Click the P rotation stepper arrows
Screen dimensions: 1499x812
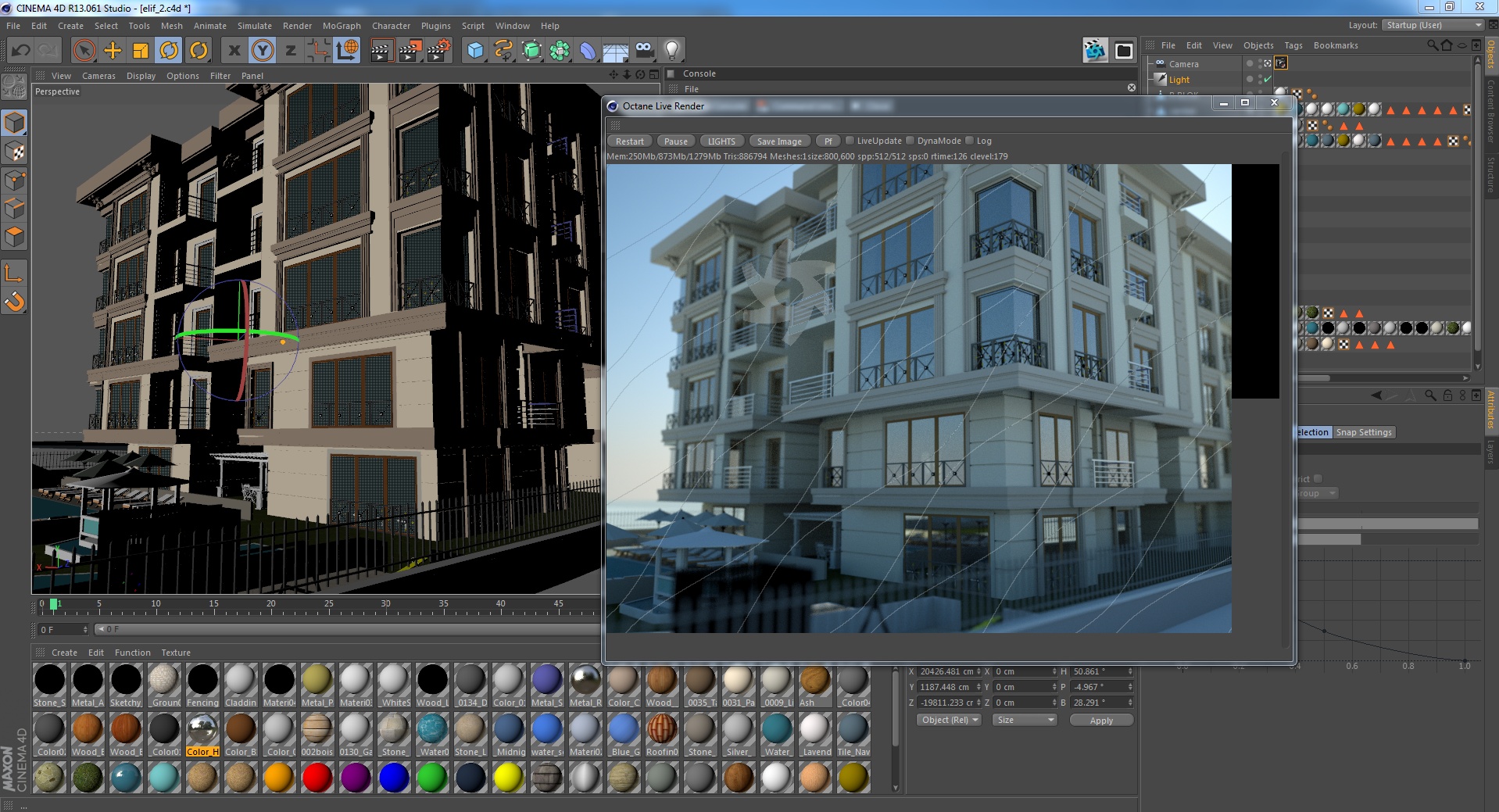pos(1130,687)
